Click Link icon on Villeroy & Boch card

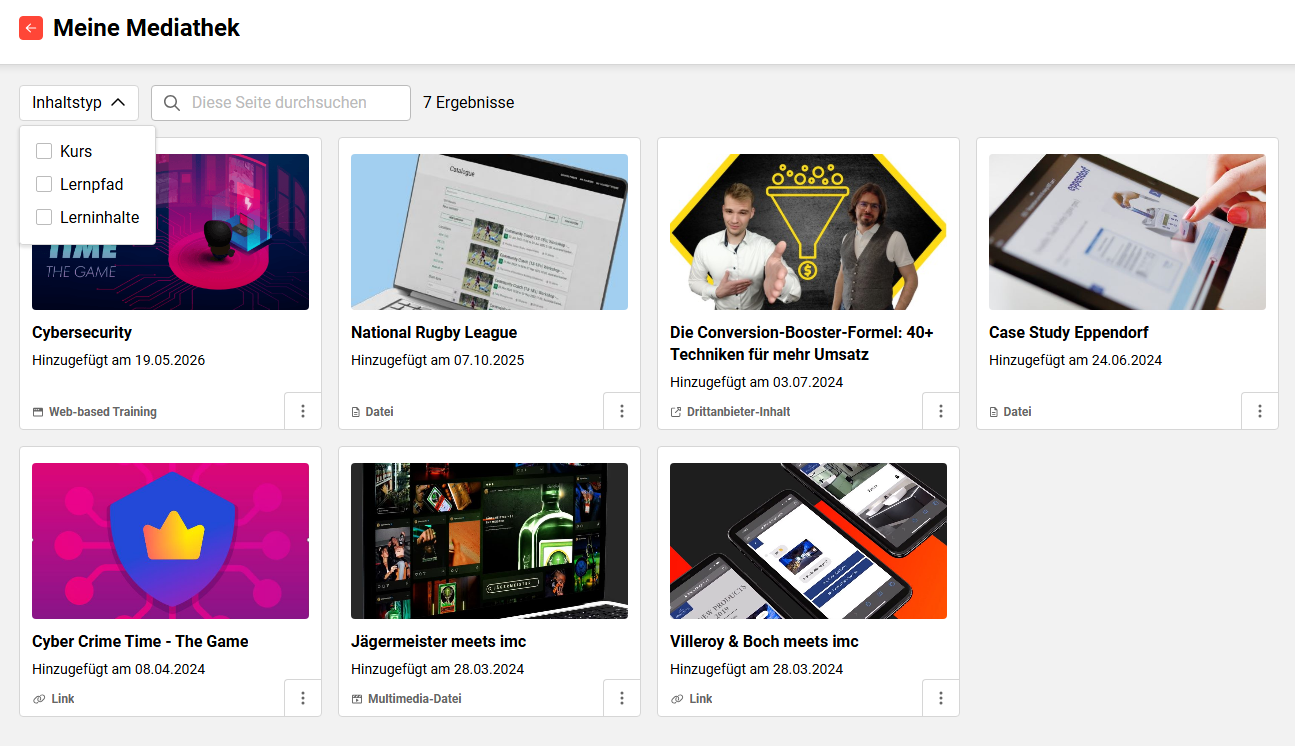pos(677,699)
